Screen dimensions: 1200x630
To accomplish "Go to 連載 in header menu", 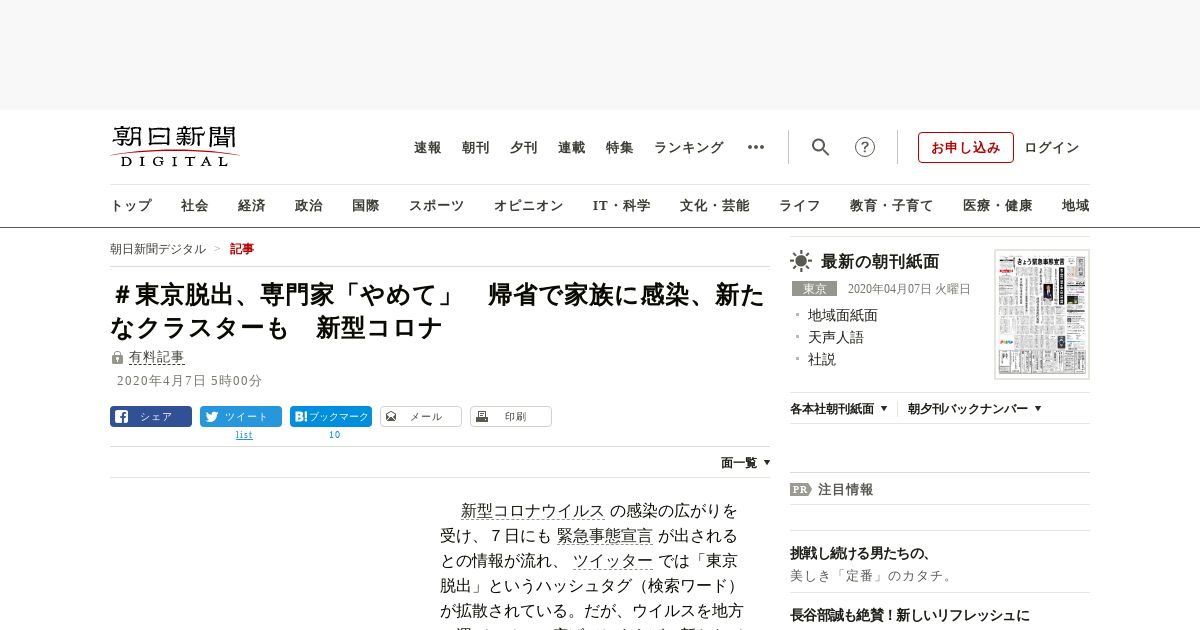I will pos(572,147).
